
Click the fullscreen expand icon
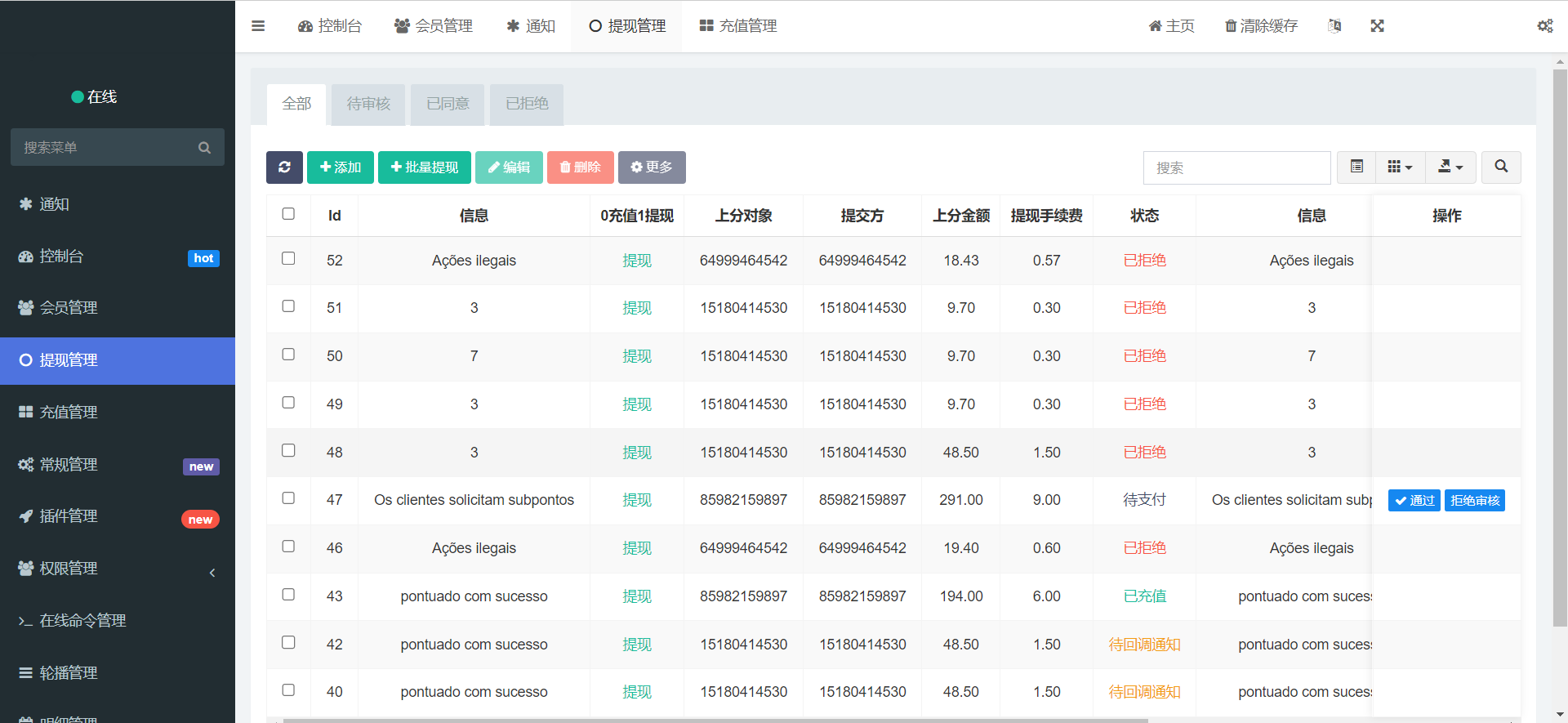[x=1377, y=26]
